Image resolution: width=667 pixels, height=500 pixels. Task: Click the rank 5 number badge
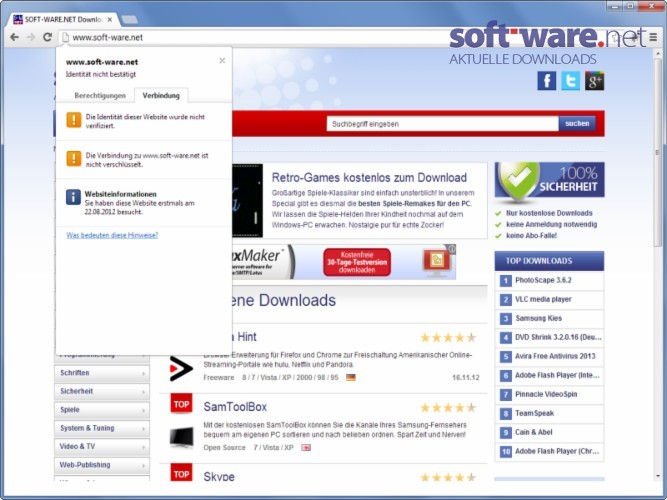pyautogui.click(x=505, y=357)
